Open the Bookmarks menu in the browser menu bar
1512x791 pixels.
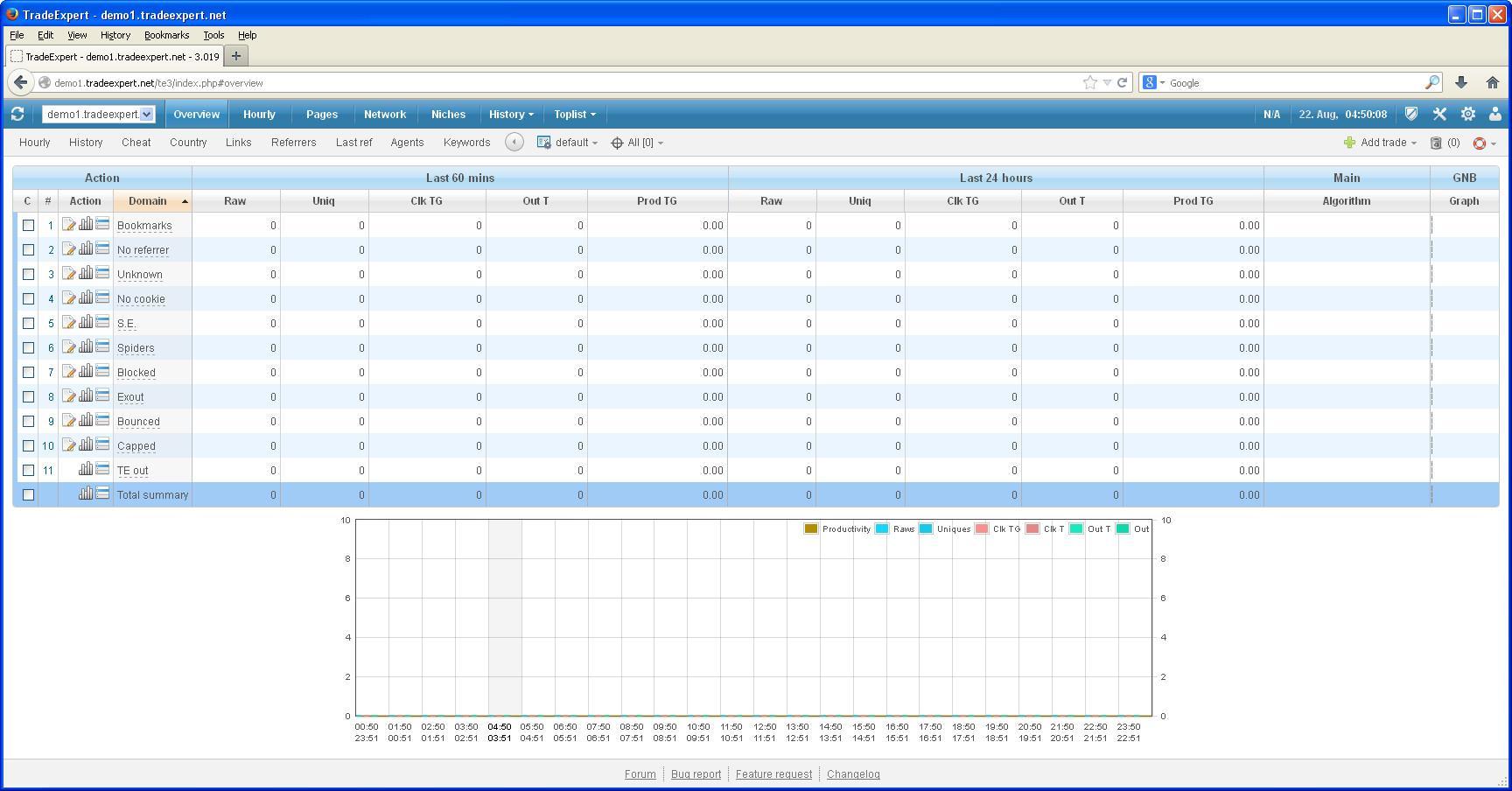point(166,35)
